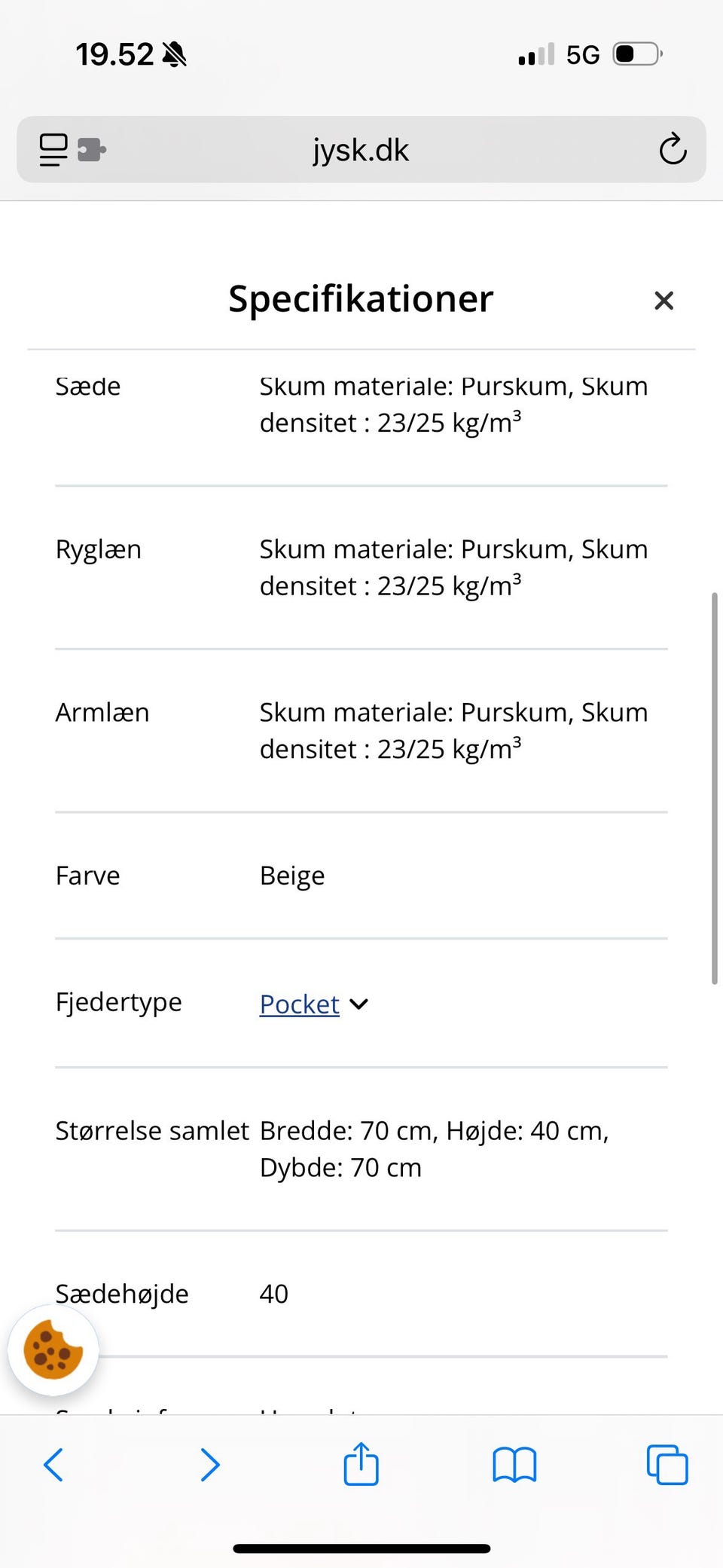This screenshot has width=723, height=1568.
Task: Tap the Størrelse samlet dimensions text
Action: click(434, 1148)
